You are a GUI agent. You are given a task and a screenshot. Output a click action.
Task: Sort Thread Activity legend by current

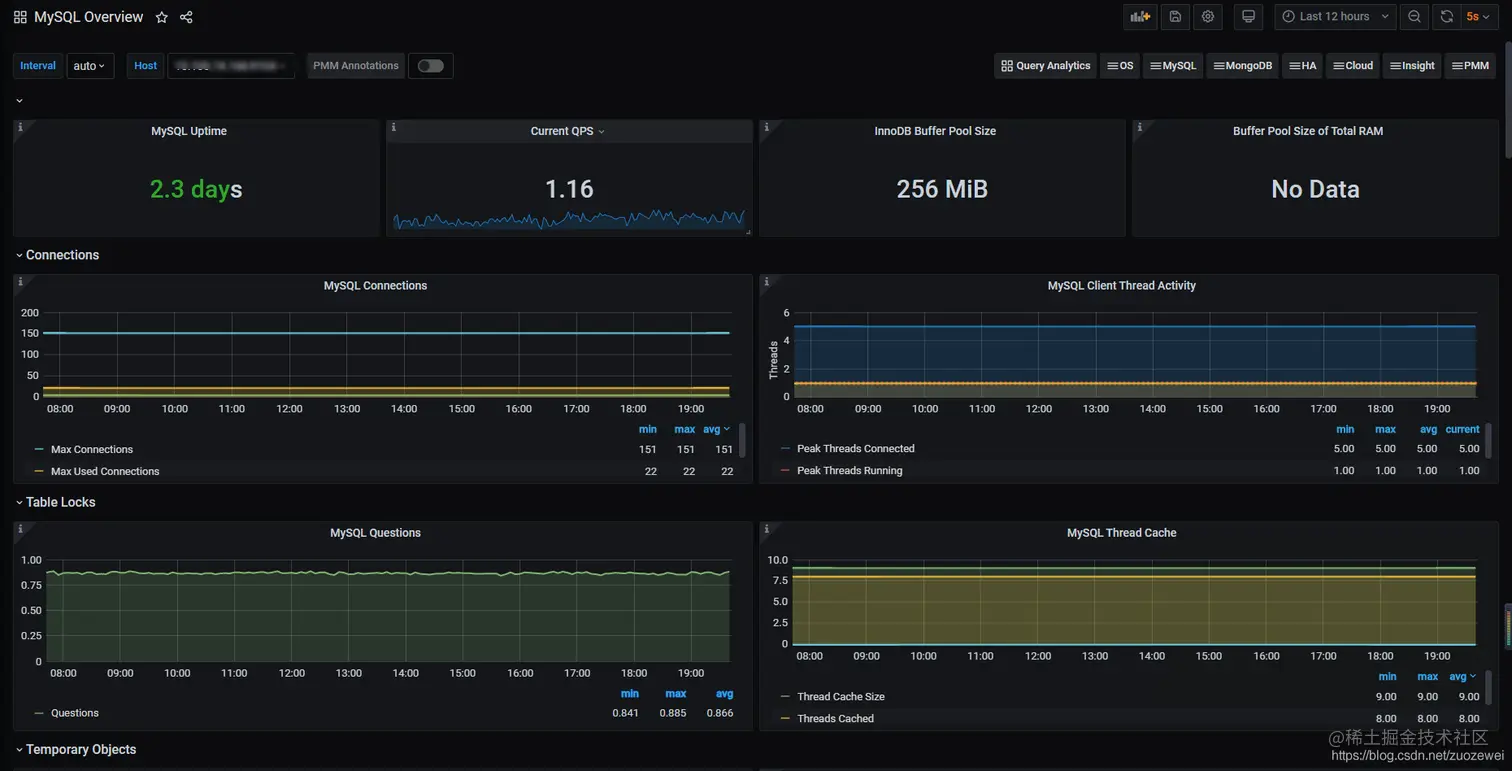(x=1462, y=429)
